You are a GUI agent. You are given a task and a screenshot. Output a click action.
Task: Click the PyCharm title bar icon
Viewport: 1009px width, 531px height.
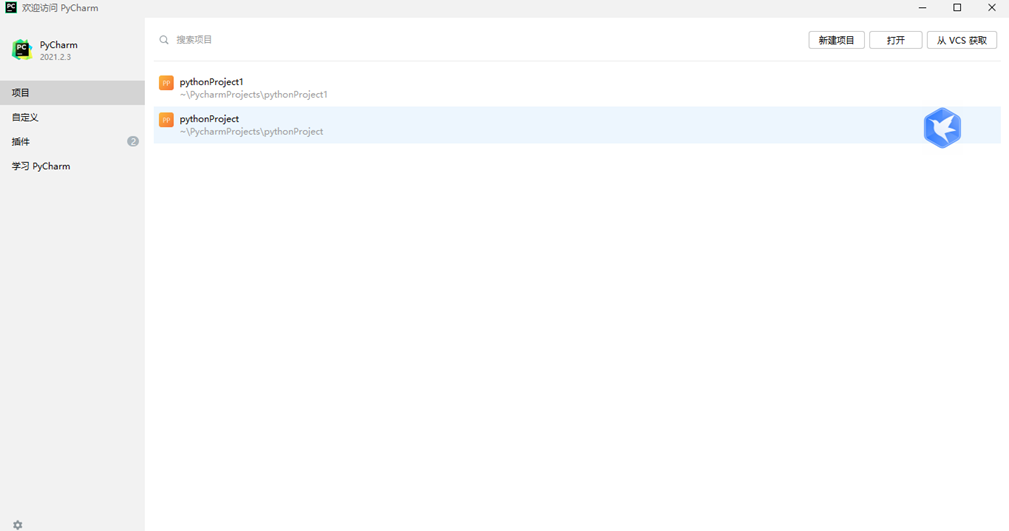(11, 8)
